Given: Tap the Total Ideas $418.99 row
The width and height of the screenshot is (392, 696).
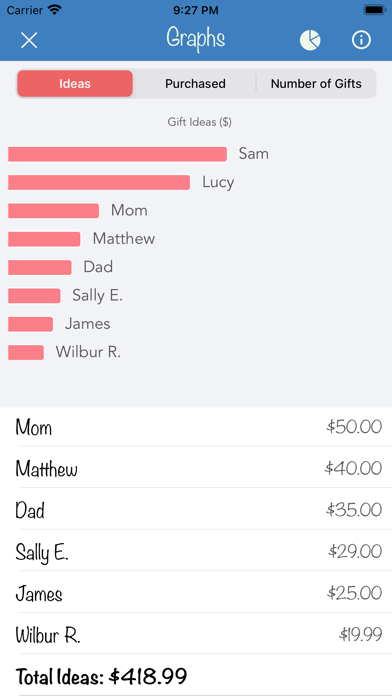Looking at the screenshot, I should coord(196,676).
